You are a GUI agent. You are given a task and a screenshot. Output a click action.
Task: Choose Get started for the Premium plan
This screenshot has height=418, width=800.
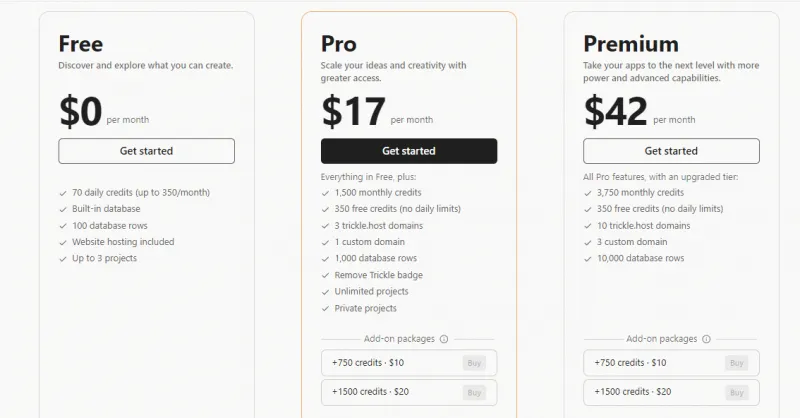click(671, 151)
